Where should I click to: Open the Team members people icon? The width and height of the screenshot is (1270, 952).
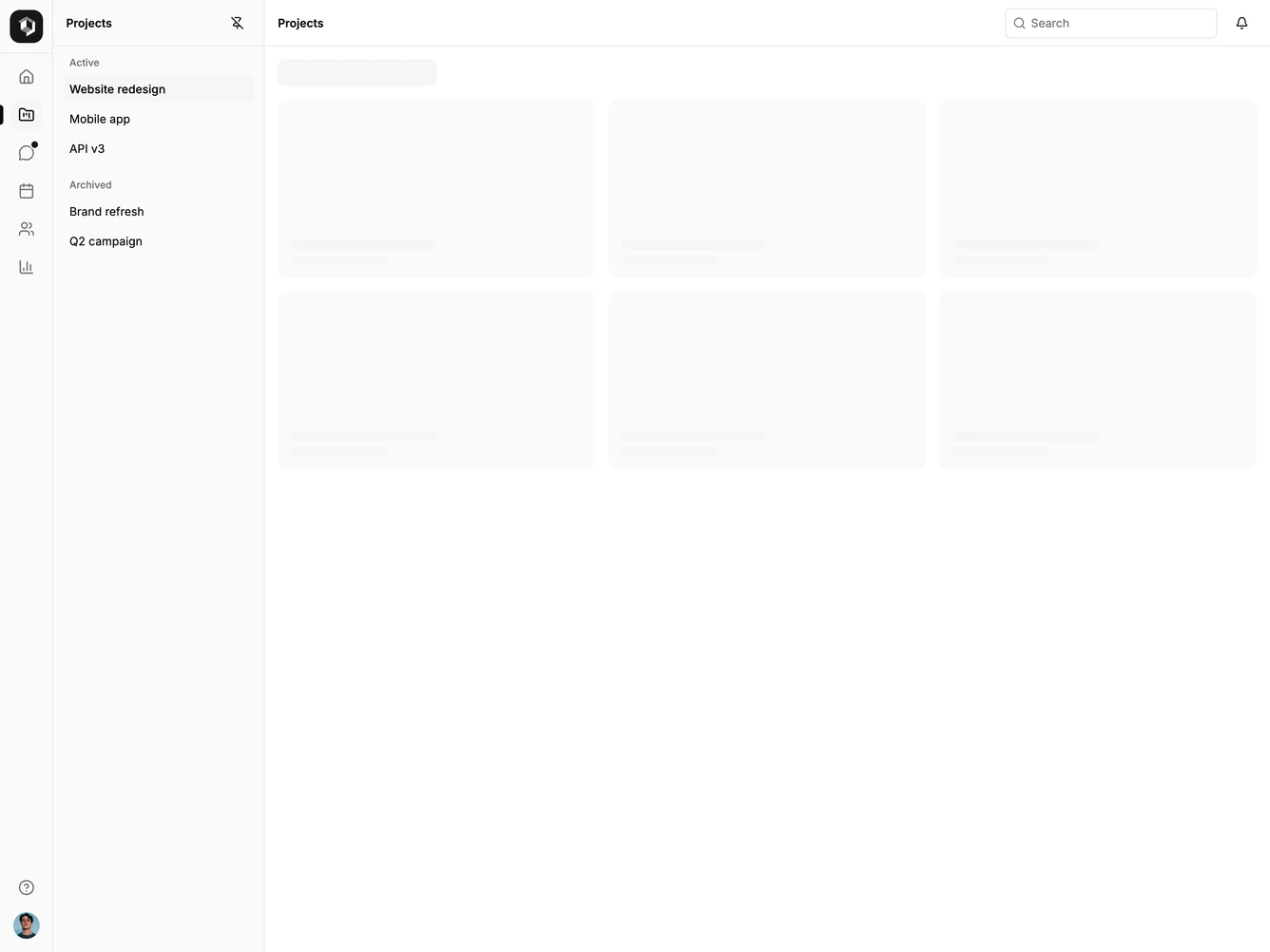(x=27, y=229)
